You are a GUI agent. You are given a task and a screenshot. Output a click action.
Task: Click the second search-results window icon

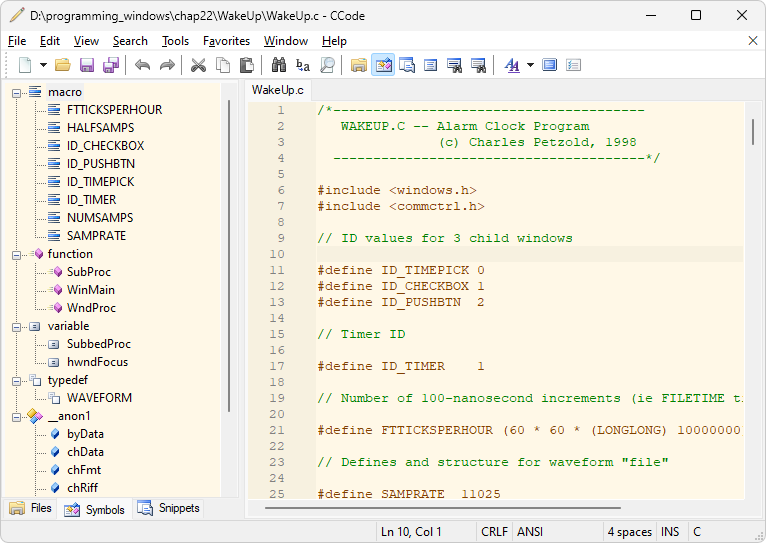pos(478,65)
